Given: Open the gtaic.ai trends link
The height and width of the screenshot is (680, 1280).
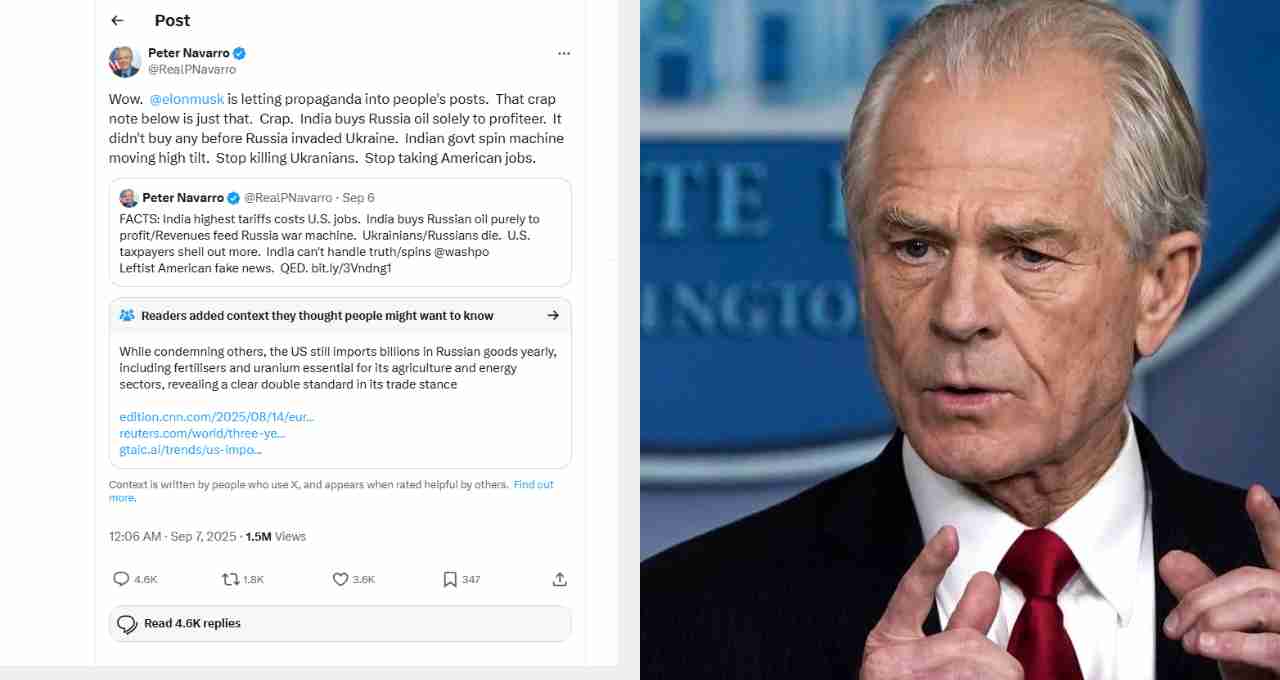Looking at the screenshot, I should click(190, 449).
